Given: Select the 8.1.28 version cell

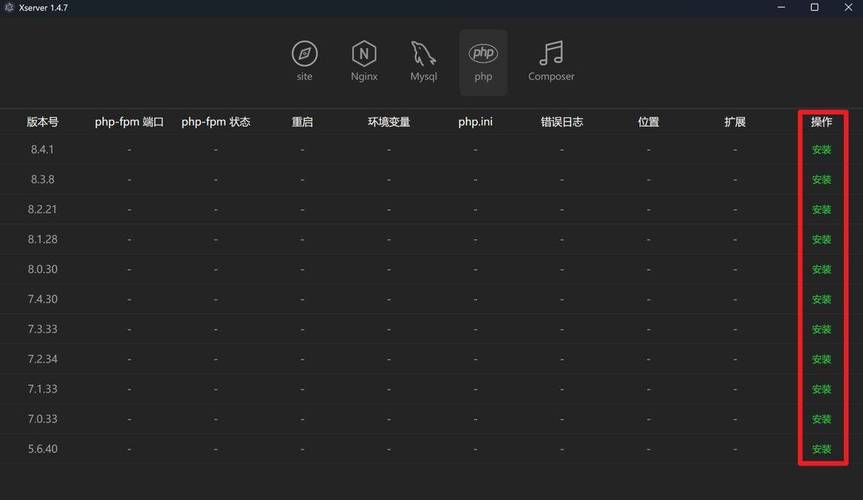Looking at the screenshot, I should [42, 239].
